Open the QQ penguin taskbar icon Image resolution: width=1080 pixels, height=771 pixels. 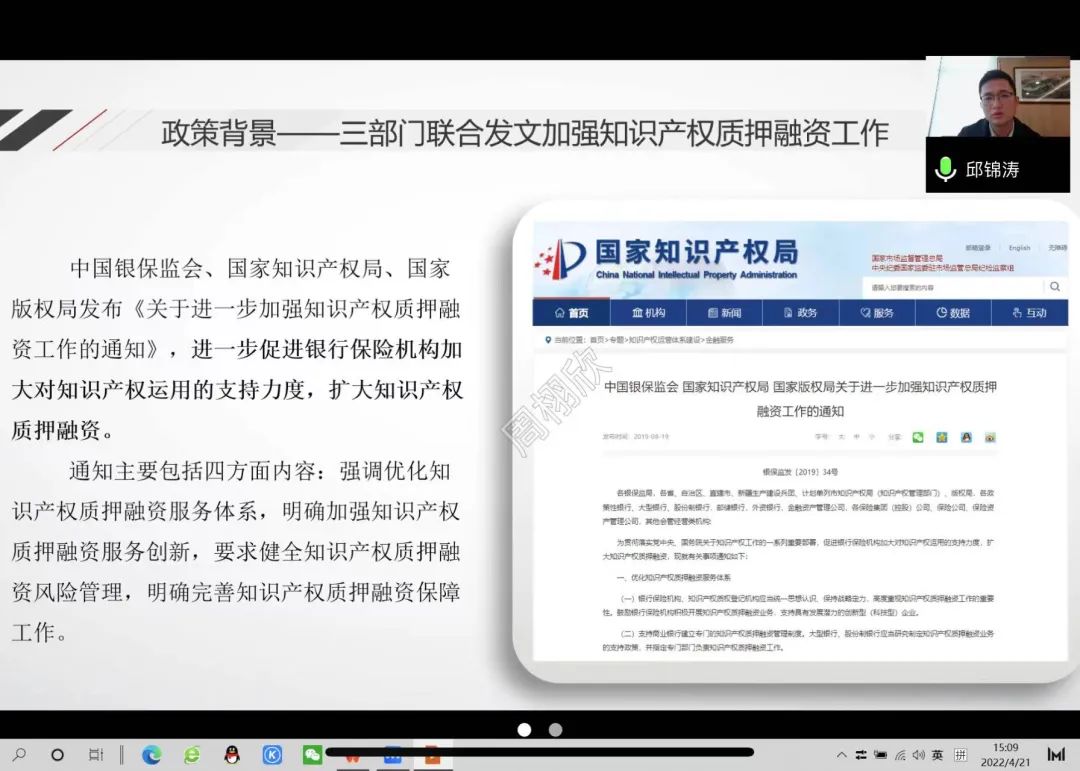pyautogui.click(x=232, y=755)
